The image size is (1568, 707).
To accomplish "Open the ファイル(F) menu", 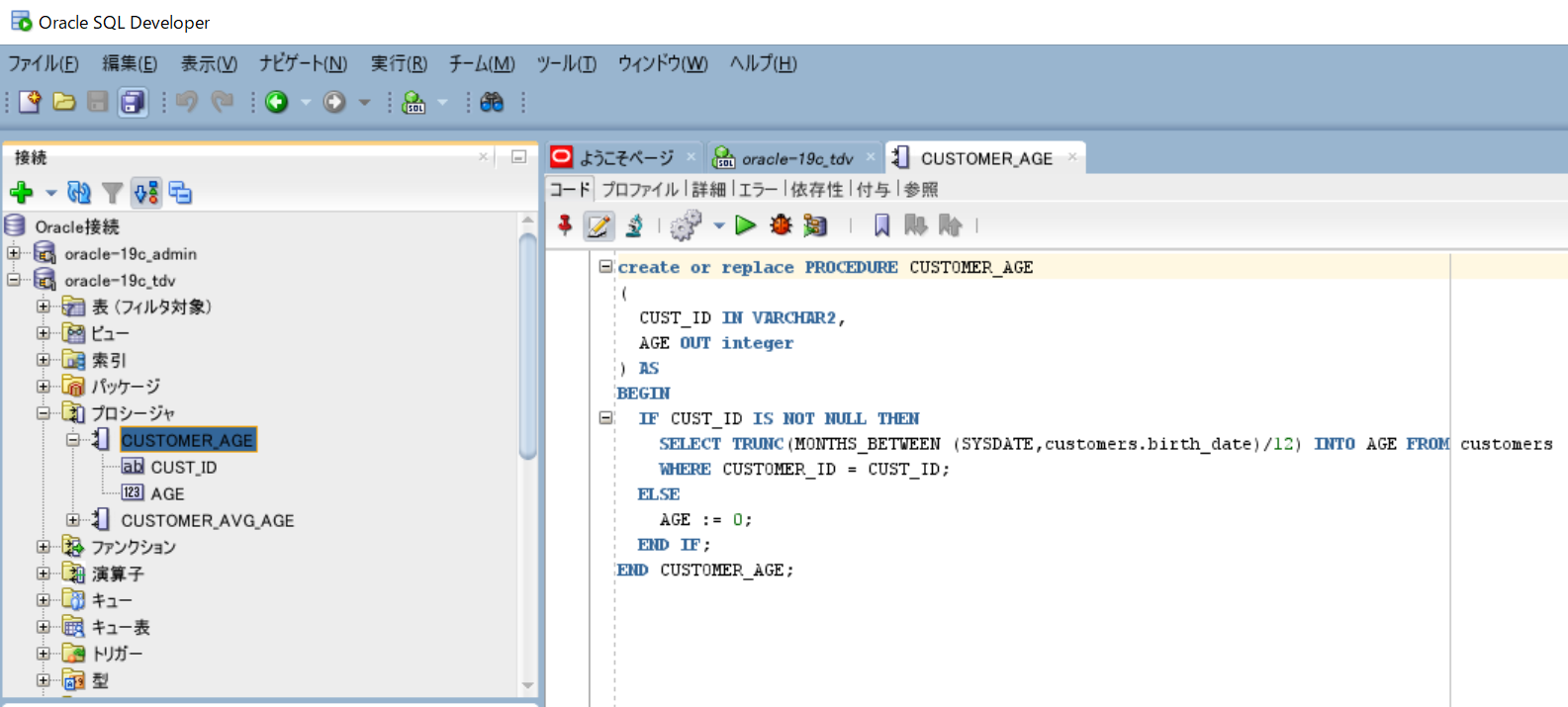I will pos(44,63).
